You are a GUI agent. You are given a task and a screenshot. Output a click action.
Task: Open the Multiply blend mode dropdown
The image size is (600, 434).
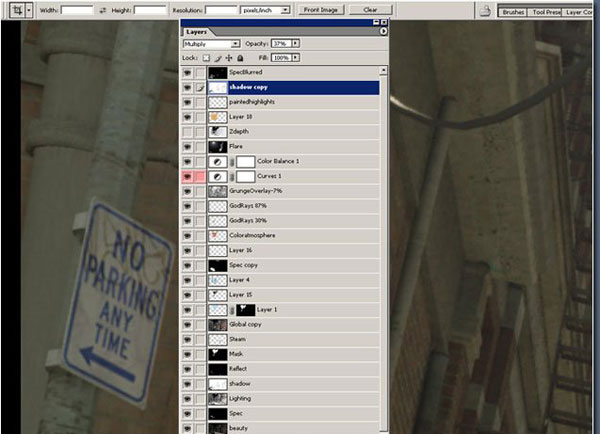[x=235, y=45]
